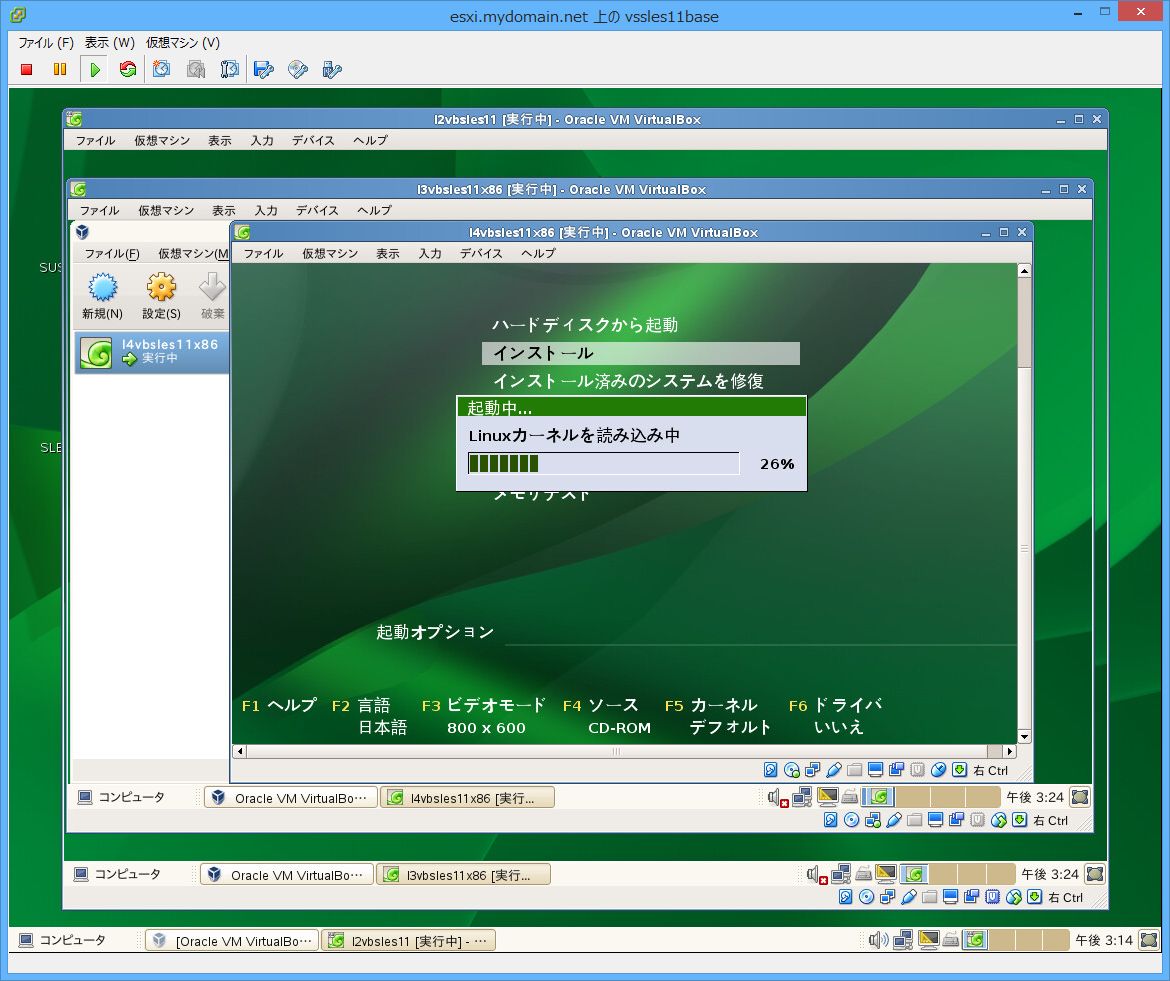Open the snapshot manager wrench icon
Image resolution: width=1170 pixels, height=981 pixels.
point(229,69)
